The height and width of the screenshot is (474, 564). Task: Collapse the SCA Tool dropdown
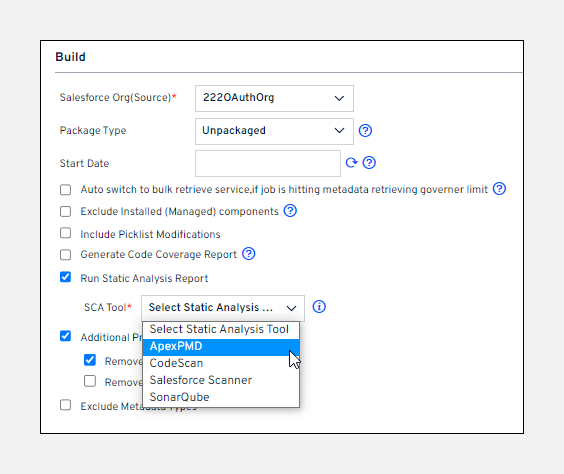tap(223, 308)
